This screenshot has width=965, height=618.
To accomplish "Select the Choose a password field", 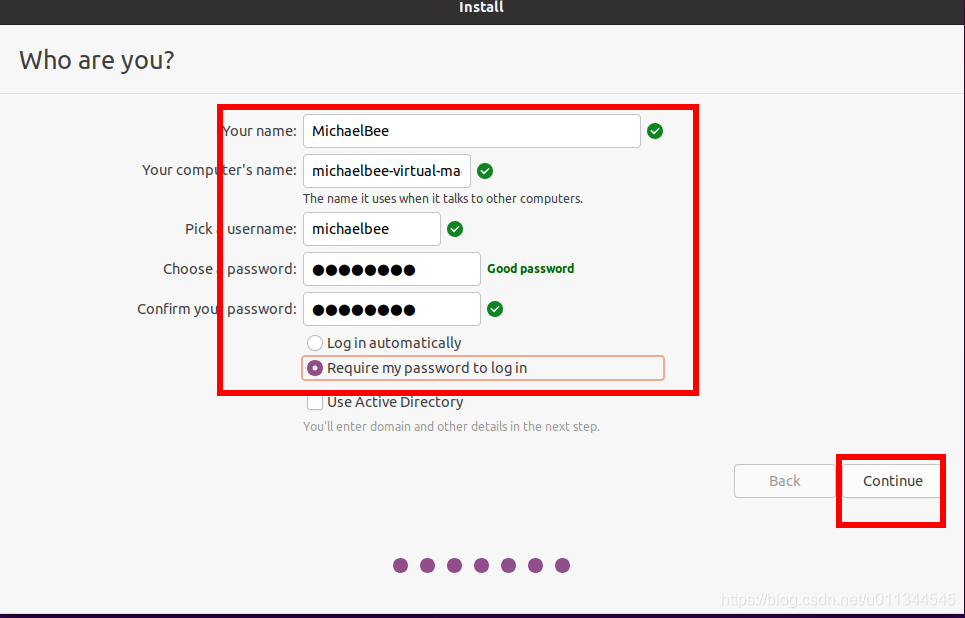I will point(391,269).
